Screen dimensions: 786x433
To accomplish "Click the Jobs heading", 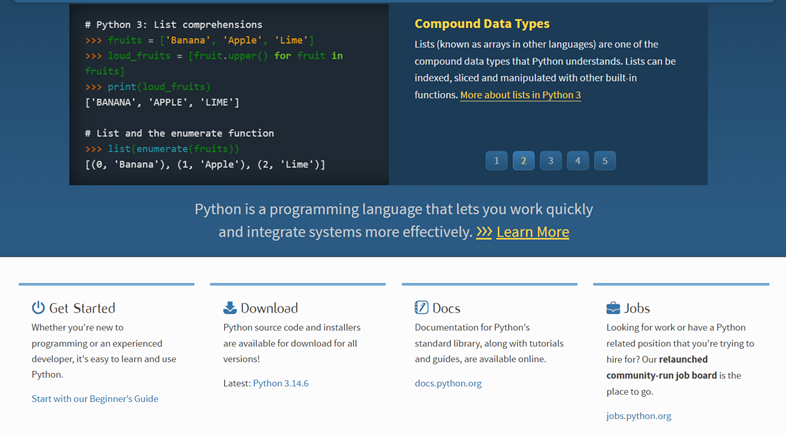I will [x=637, y=308].
